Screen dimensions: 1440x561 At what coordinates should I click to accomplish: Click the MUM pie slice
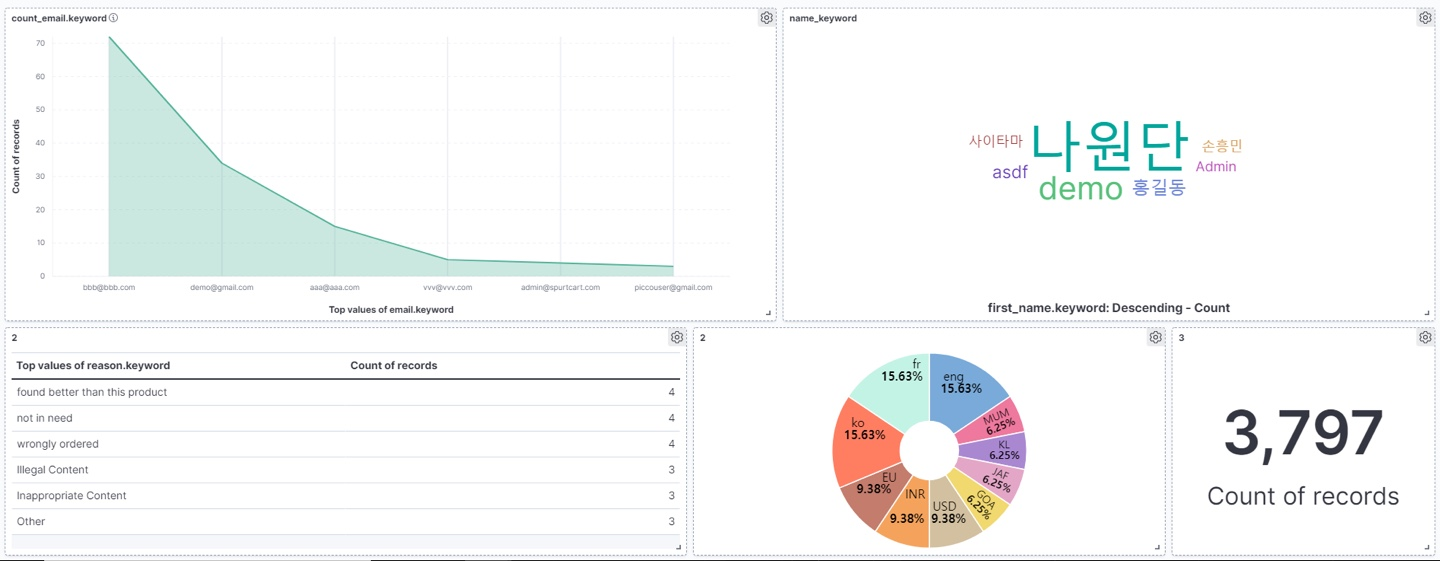(x=996, y=420)
